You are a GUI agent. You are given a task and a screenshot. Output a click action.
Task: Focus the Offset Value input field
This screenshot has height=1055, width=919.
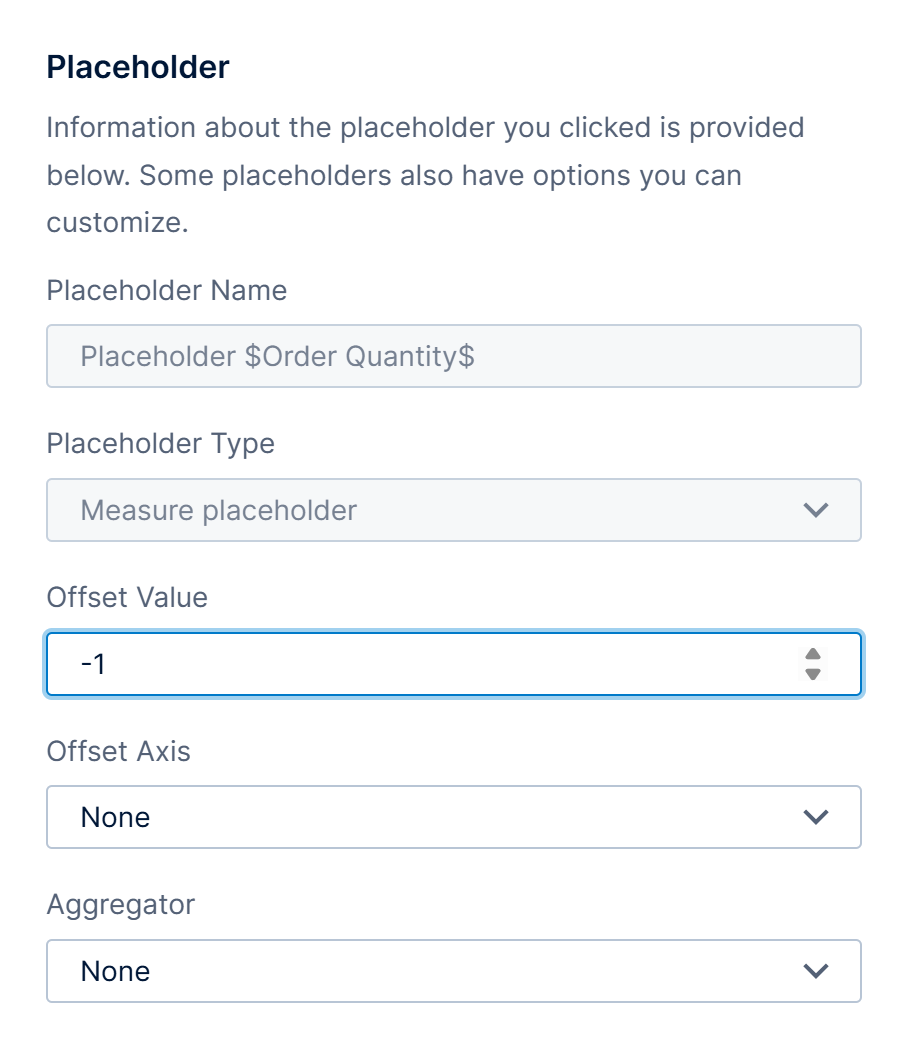point(430,664)
